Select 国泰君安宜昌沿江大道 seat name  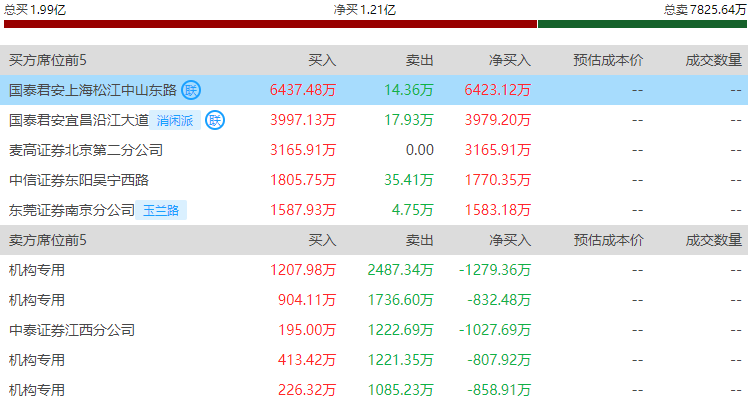click(79, 120)
